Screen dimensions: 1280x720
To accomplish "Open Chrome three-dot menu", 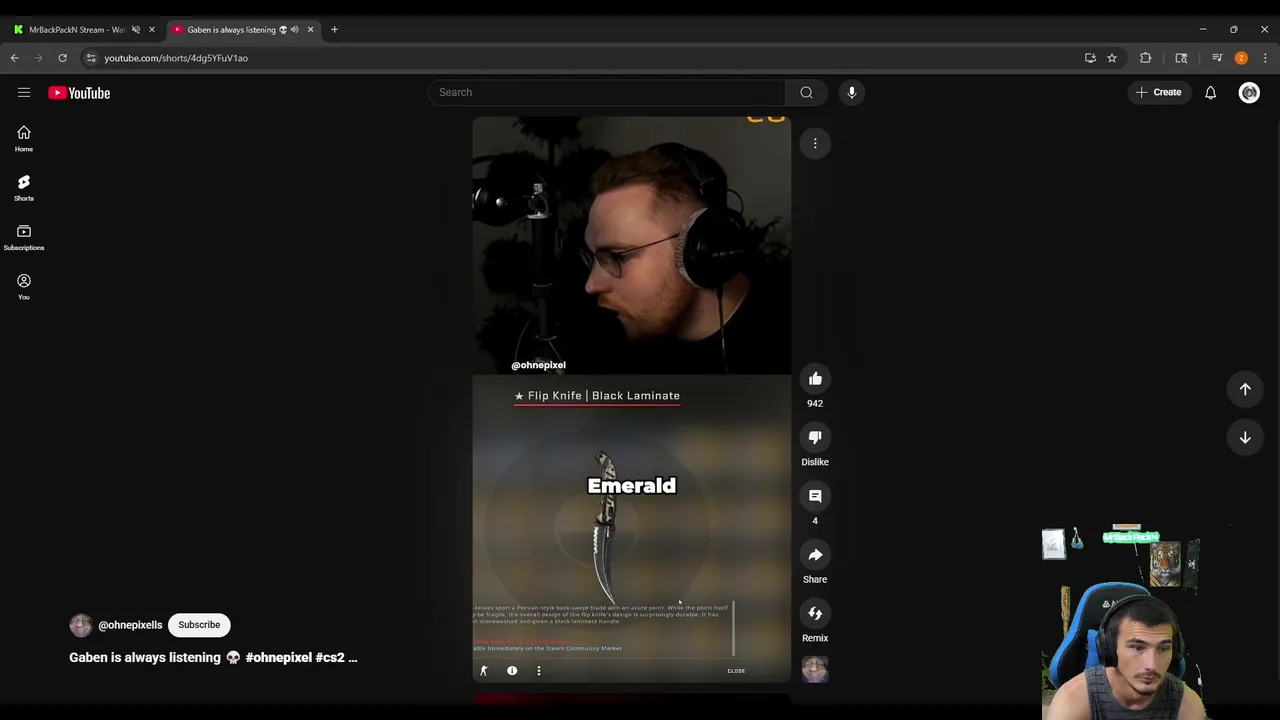I will click(x=1265, y=58).
